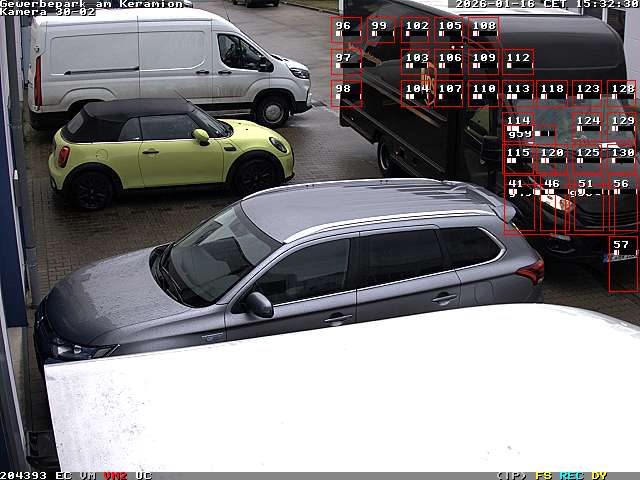Select motion zone box 98
Image resolution: width=640 pixels, height=480 pixels.
(x=346, y=94)
